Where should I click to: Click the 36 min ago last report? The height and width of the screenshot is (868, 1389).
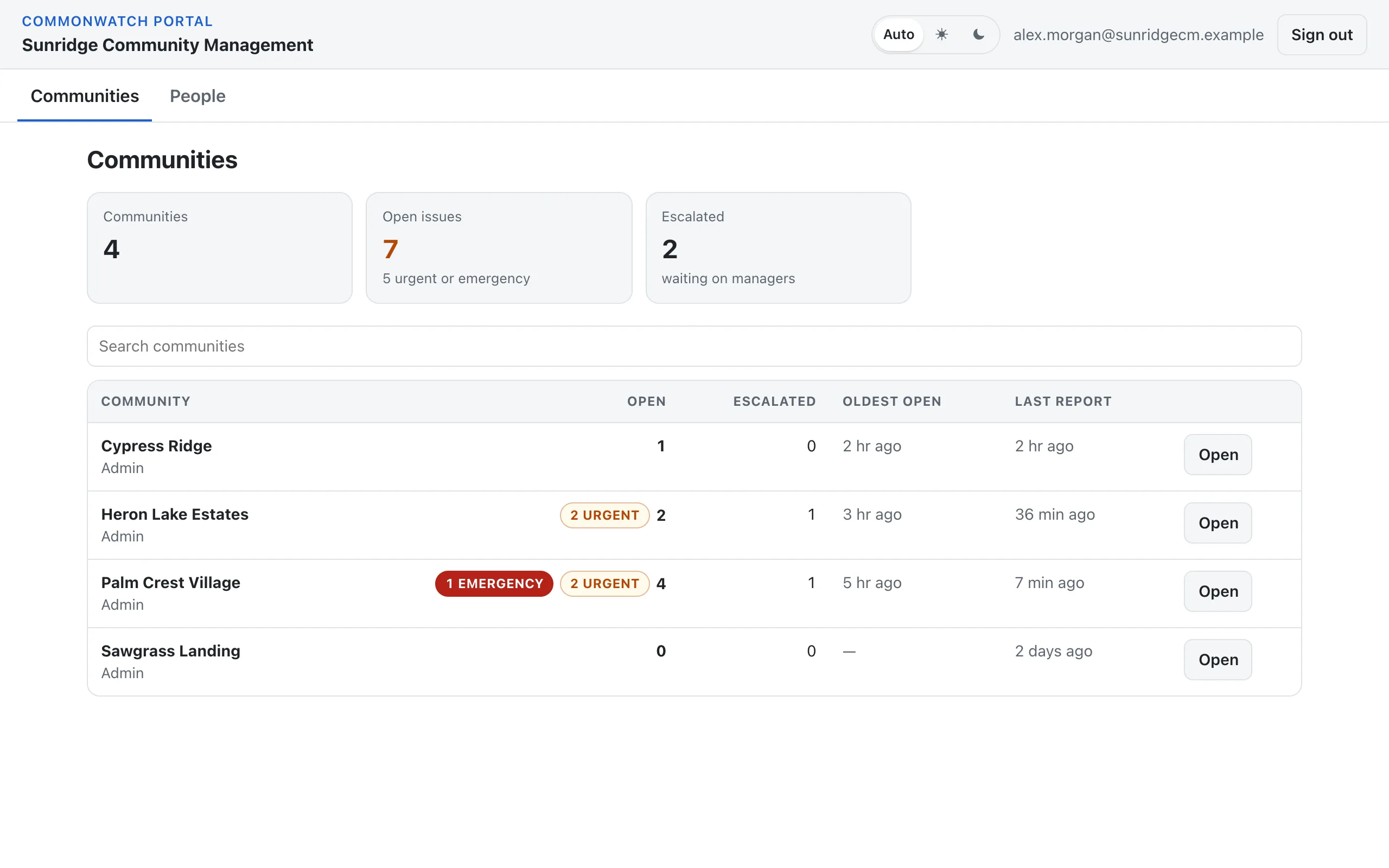[1054, 514]
